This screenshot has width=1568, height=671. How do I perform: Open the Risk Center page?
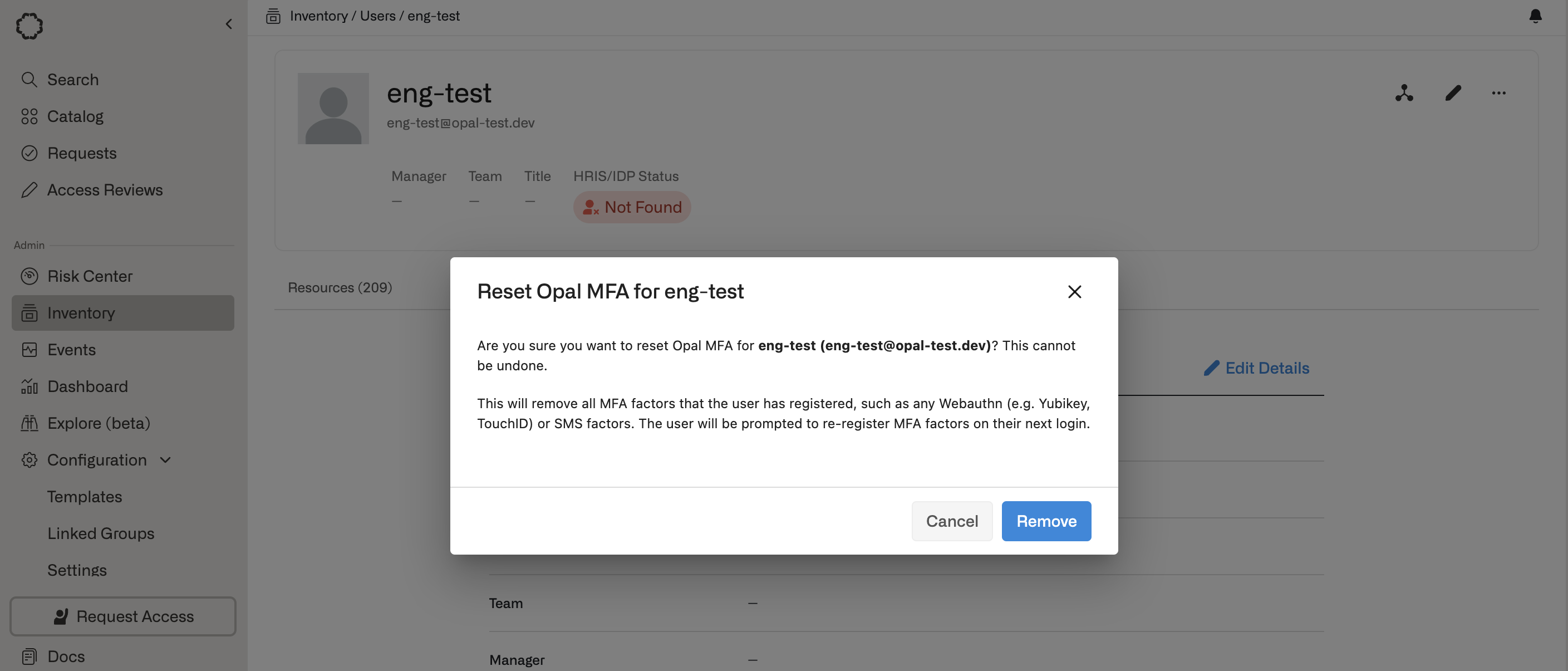coord(90,276)
